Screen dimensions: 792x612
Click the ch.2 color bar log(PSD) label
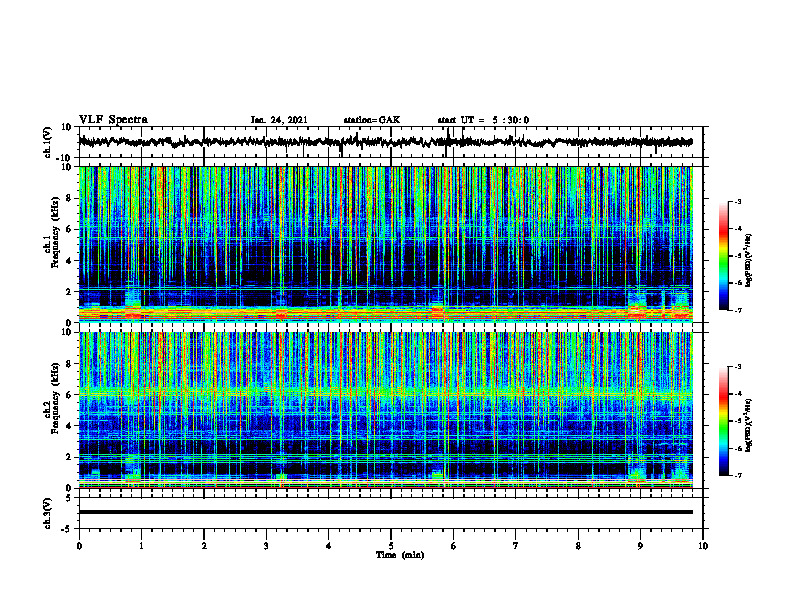pyautogui.click(x=748, y=425)
